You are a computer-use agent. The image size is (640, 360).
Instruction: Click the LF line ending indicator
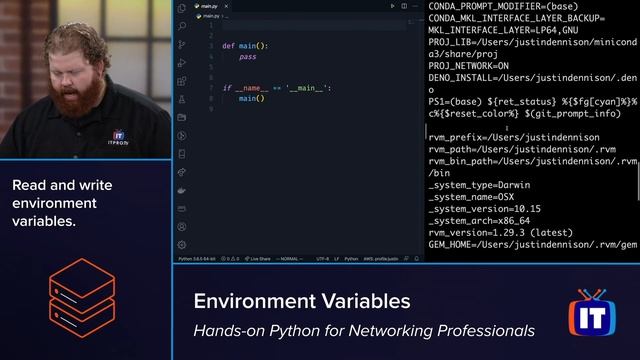337,259
